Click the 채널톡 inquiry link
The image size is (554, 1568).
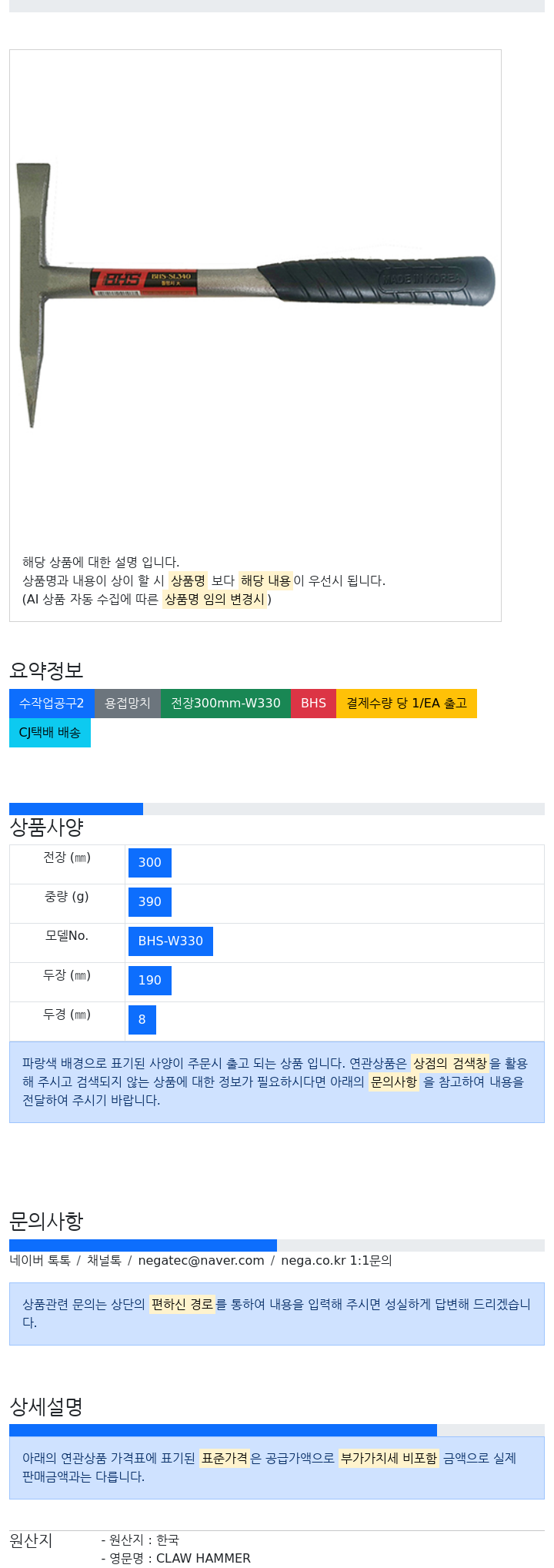tap(104, 1261)
